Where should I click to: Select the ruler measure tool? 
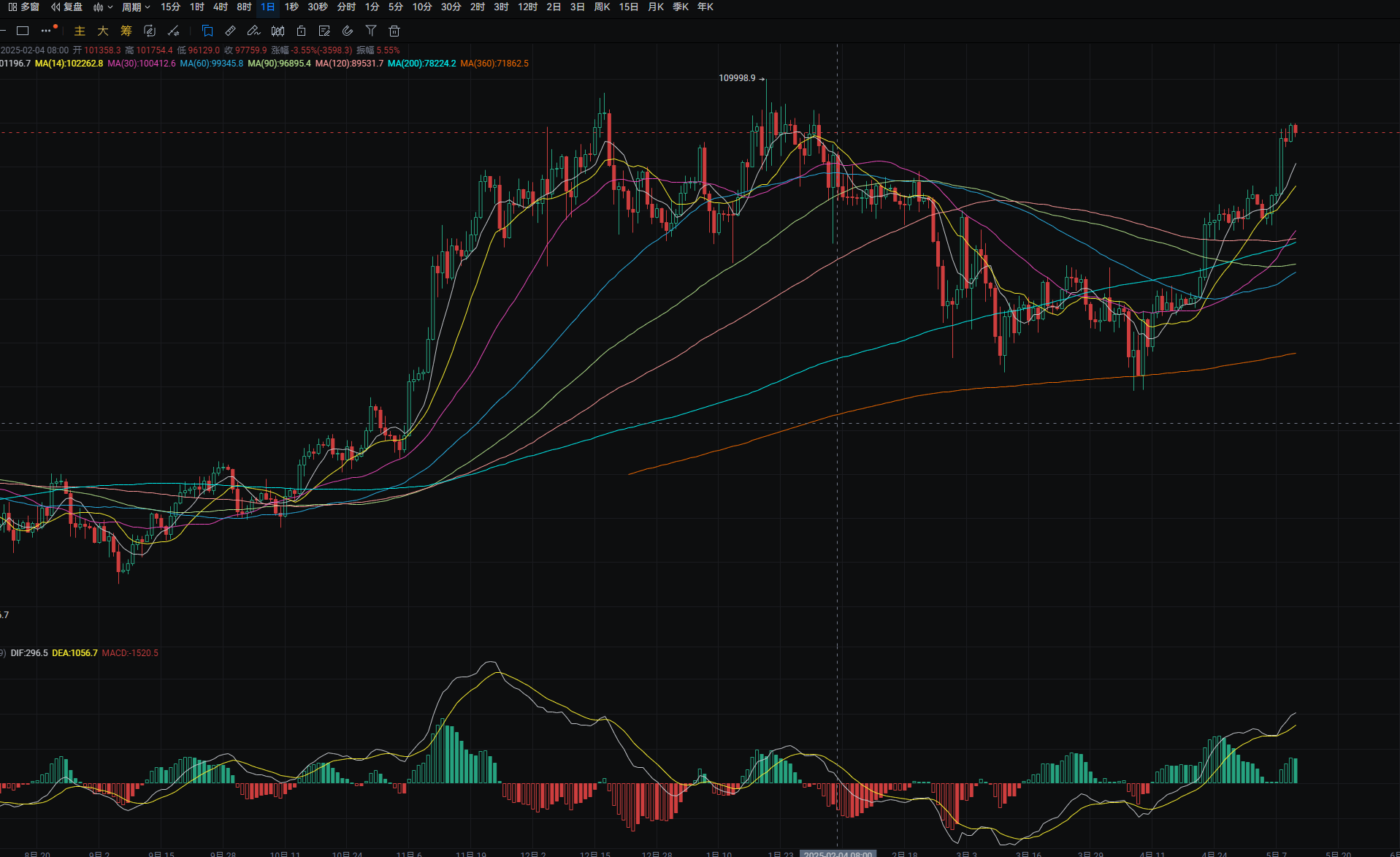pyautogui.click(x=231, y=31)
